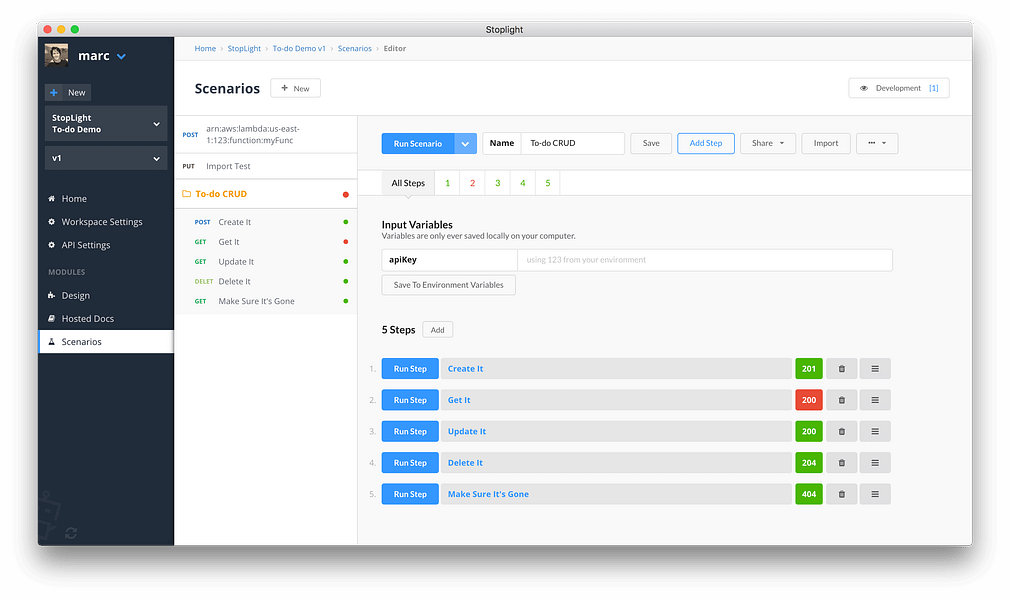Select the All Steps tab

408,184
